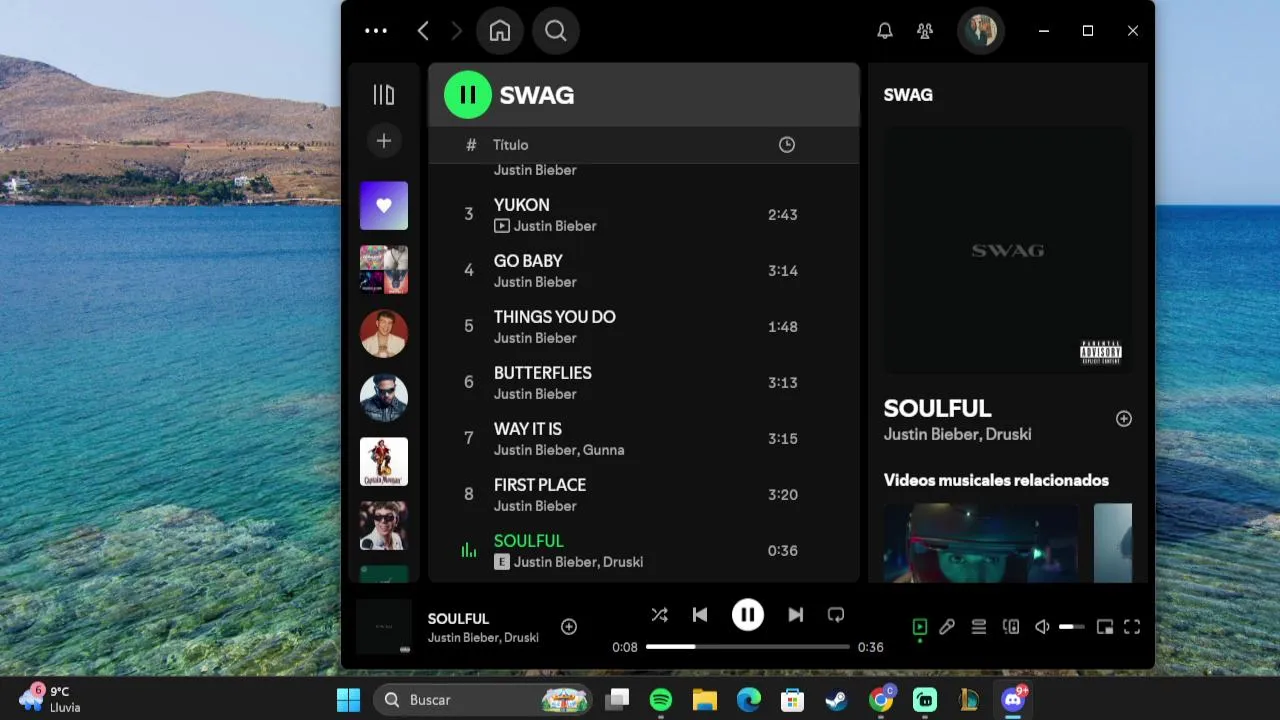Open the SOULFUL title in the right panel
1280x720 pixels.
938,408
